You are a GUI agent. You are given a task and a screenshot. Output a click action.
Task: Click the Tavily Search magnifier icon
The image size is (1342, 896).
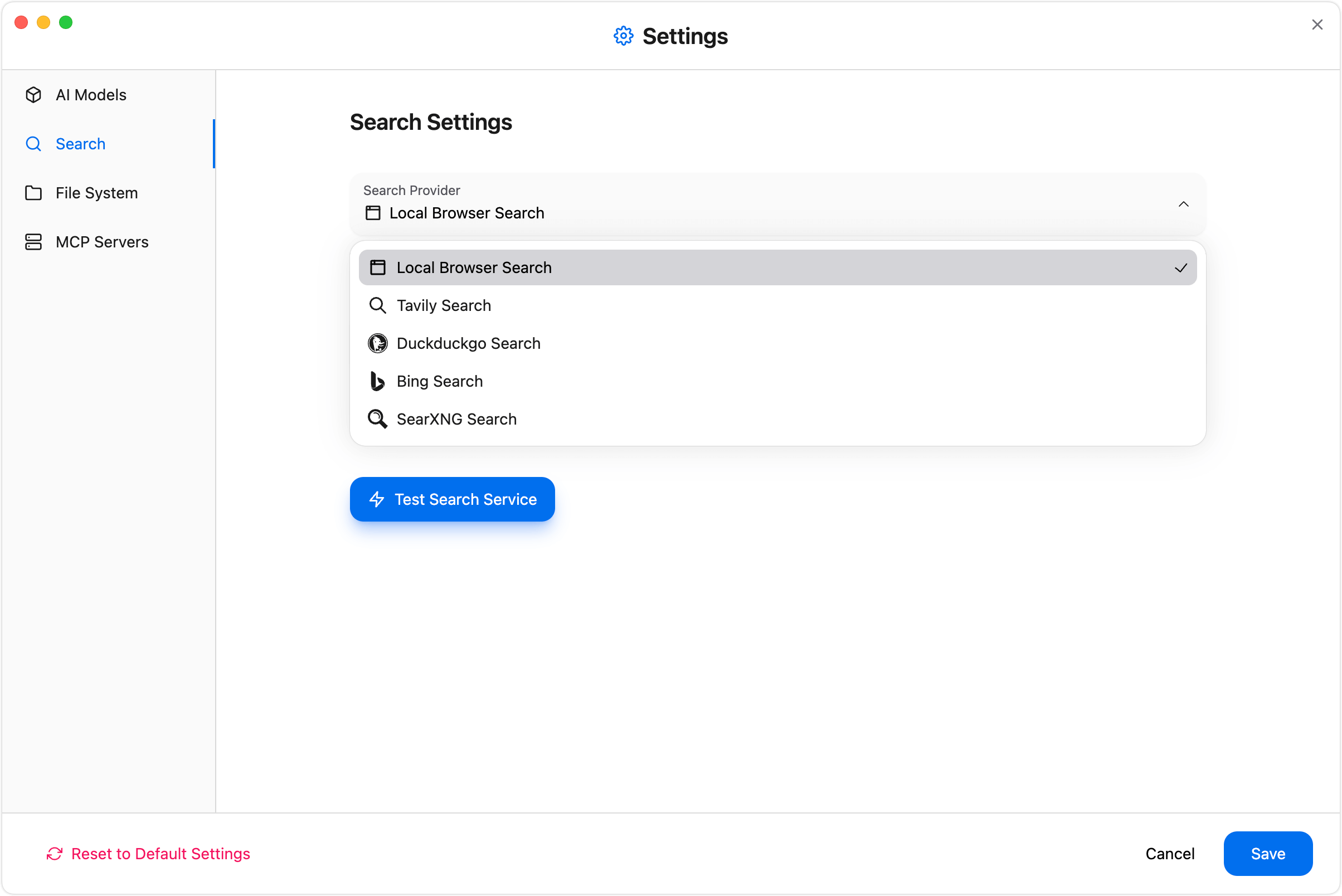pyautogui.click(x=377, y=306)
